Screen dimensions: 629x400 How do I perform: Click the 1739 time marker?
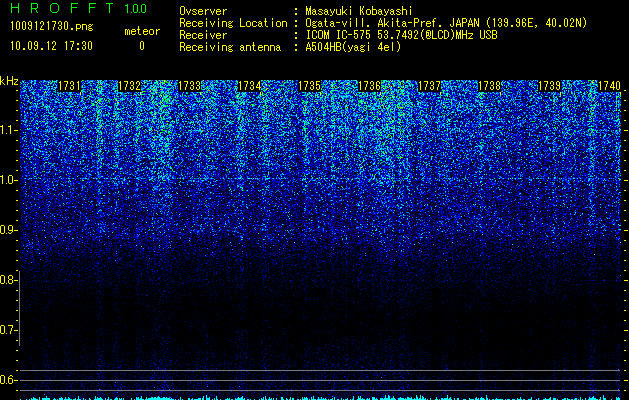tap(549, 86)
